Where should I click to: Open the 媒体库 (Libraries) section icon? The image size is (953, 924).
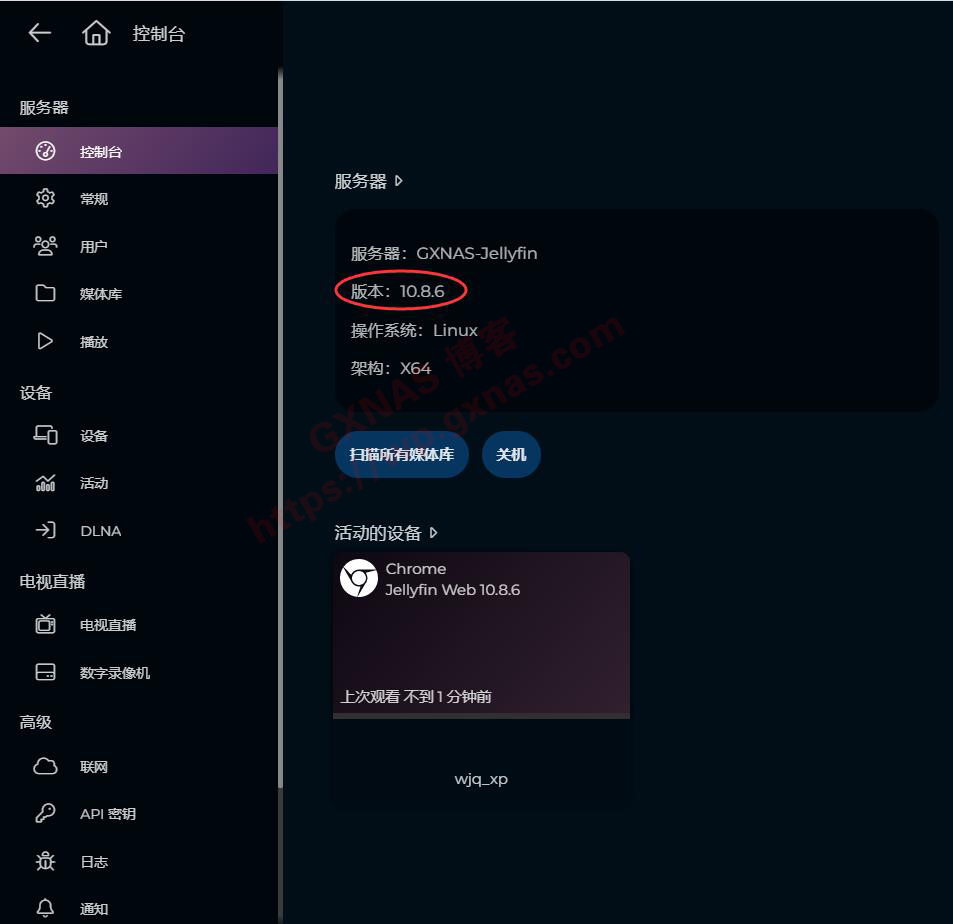click(x=45, y=293)
